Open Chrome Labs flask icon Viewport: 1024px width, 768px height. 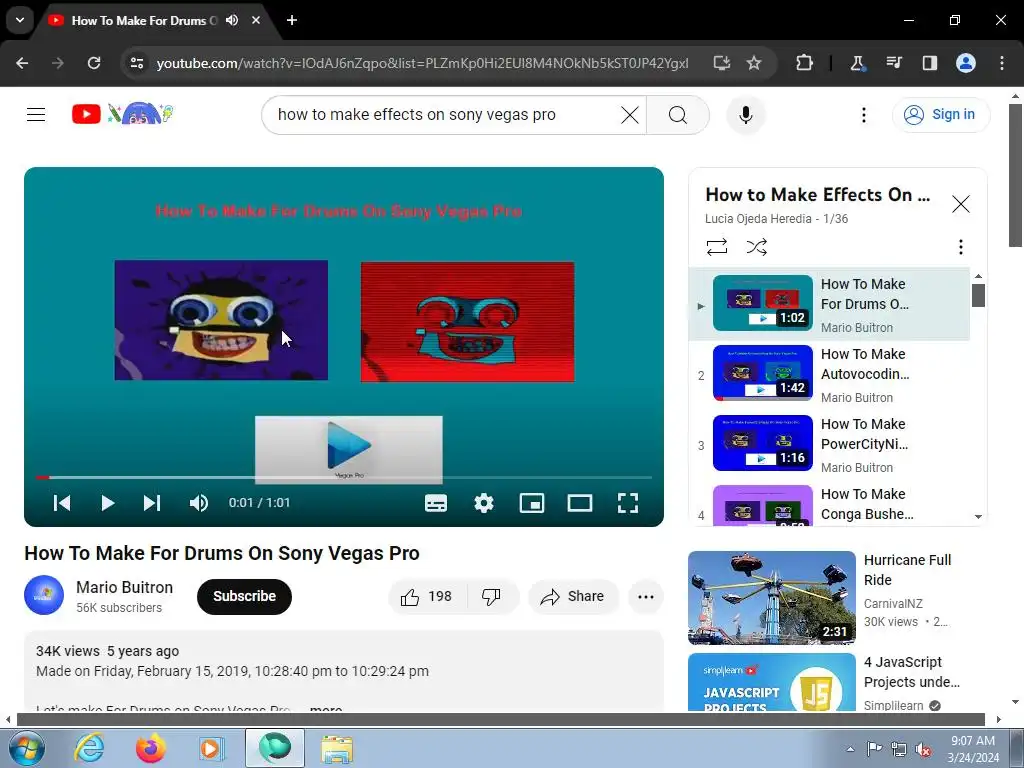coord(857,63)
